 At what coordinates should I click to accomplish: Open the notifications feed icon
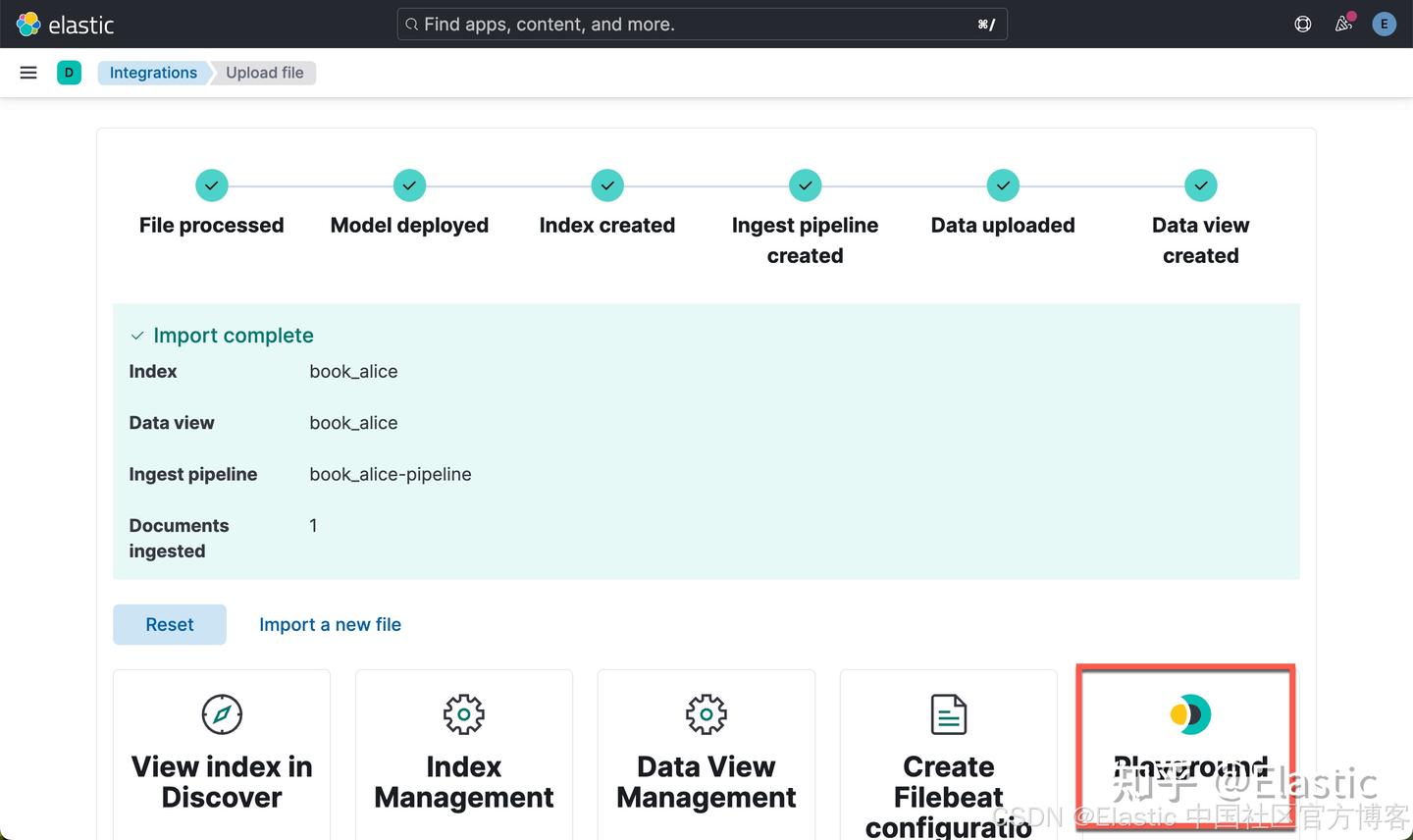tap(1343, 24)
